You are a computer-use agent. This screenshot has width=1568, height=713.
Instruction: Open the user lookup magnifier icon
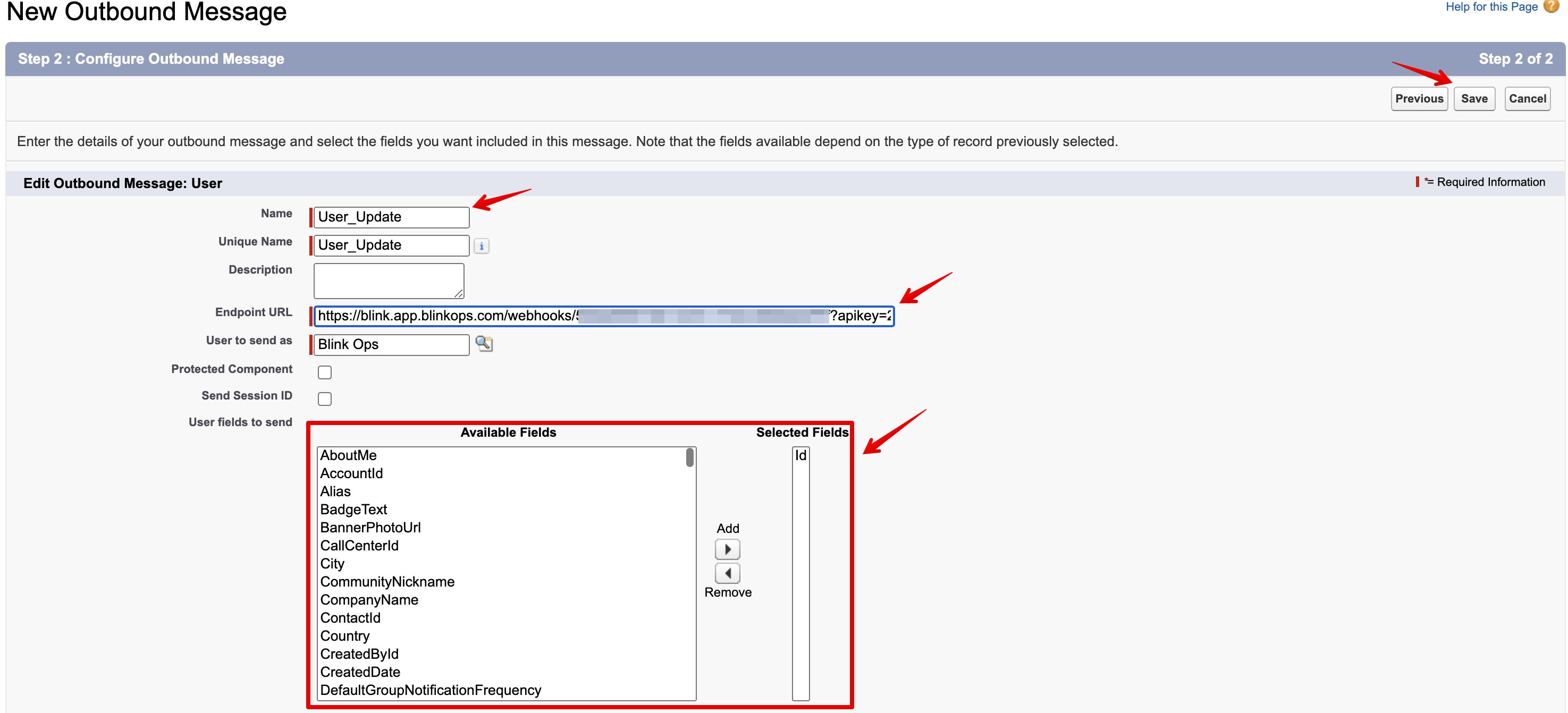coord(484,344)
